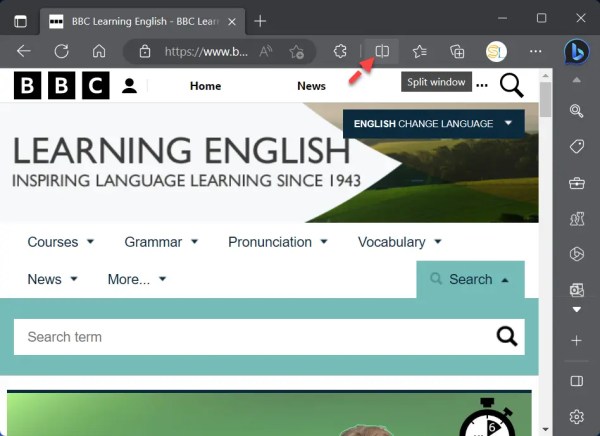Image resolution: width=600 pixels, height=436 pixels.
Task: View site information lock icon
Action: tap(145, 51)
